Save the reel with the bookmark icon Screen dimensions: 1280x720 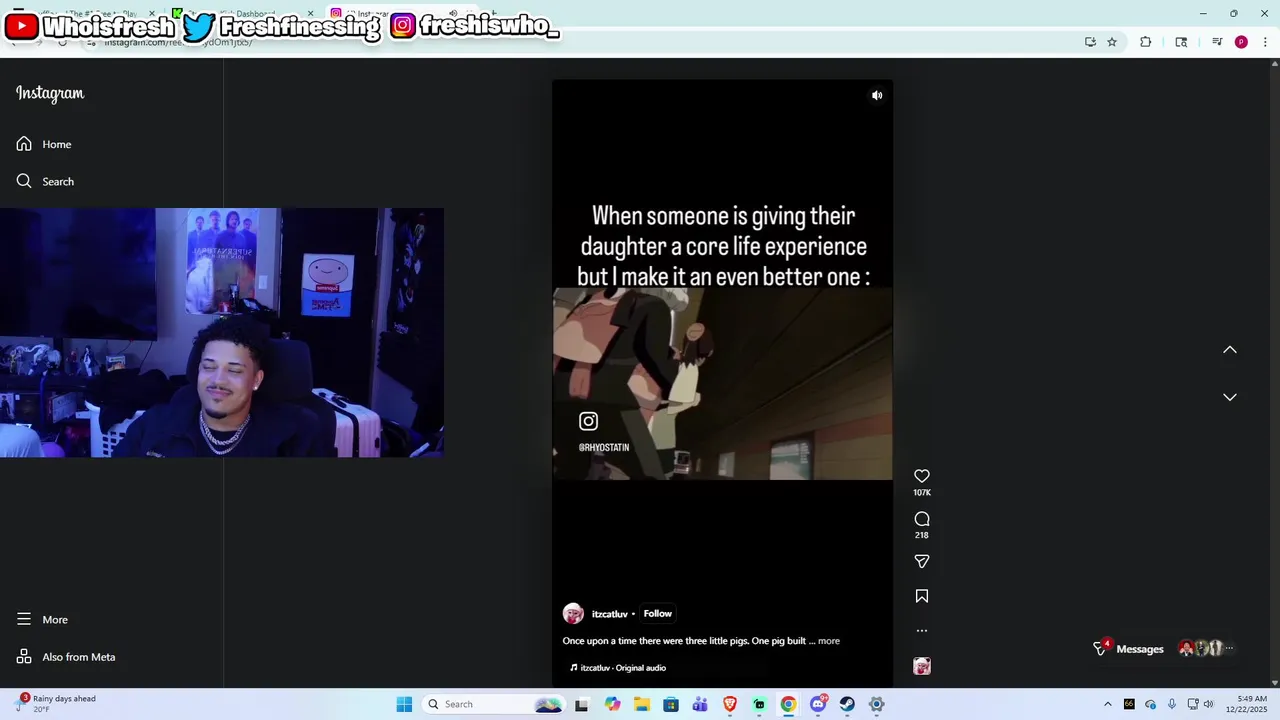tap(922, 596)
